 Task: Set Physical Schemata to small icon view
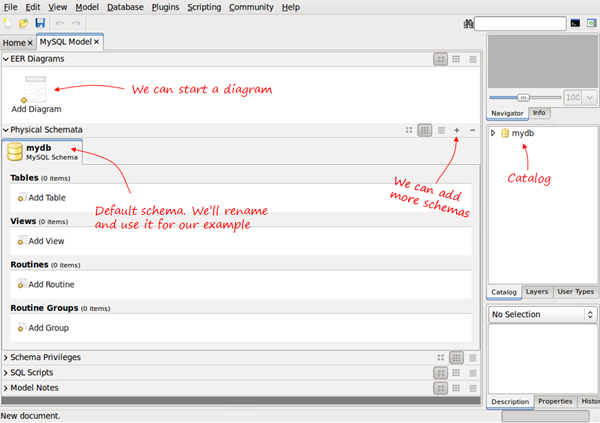425,130
